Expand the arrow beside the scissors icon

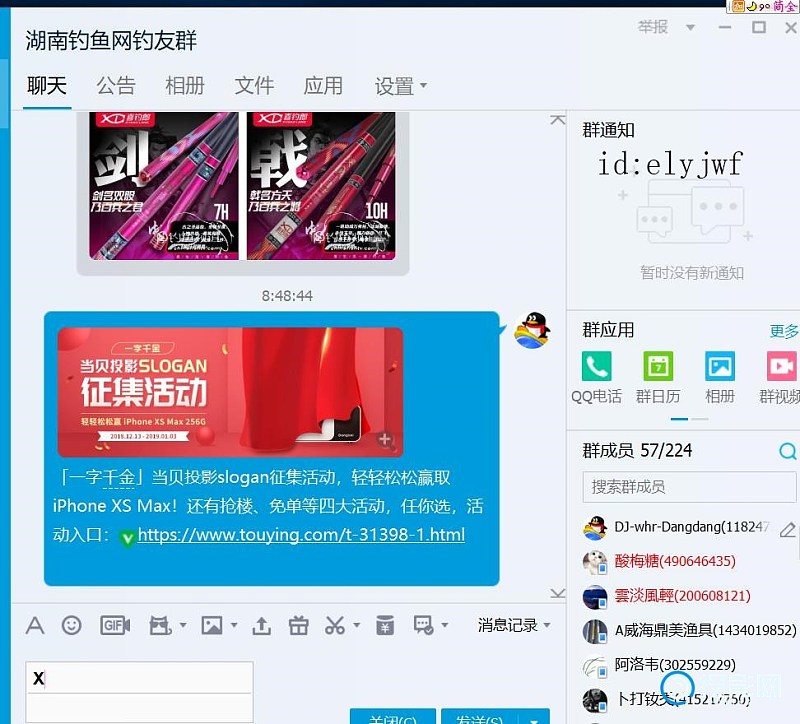(357, 625)
